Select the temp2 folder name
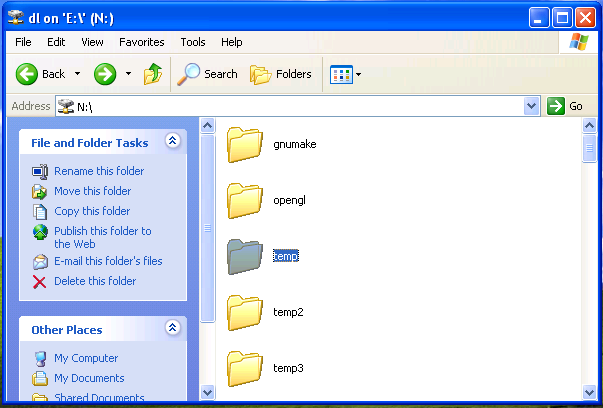Image resolution: width=603 pixels, height=408 pixels. 288,312
